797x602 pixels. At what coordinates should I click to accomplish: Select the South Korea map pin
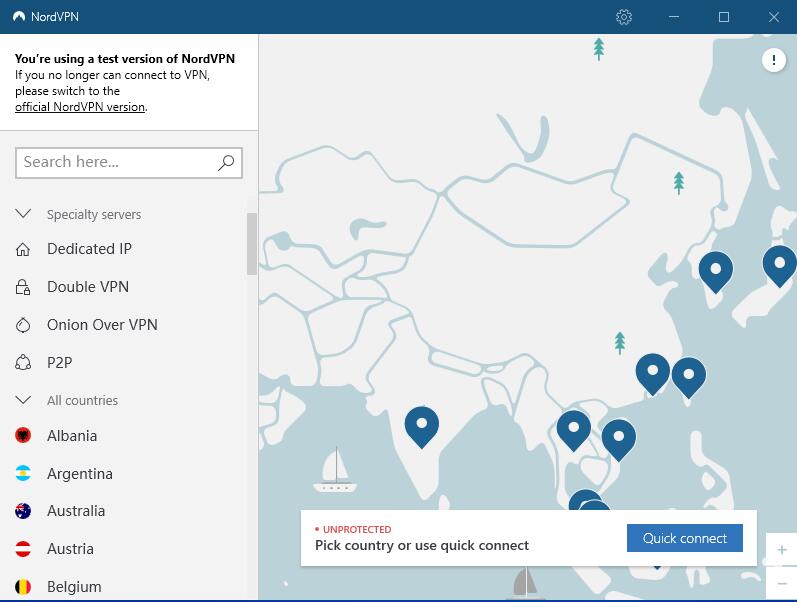tap(716, 272)
